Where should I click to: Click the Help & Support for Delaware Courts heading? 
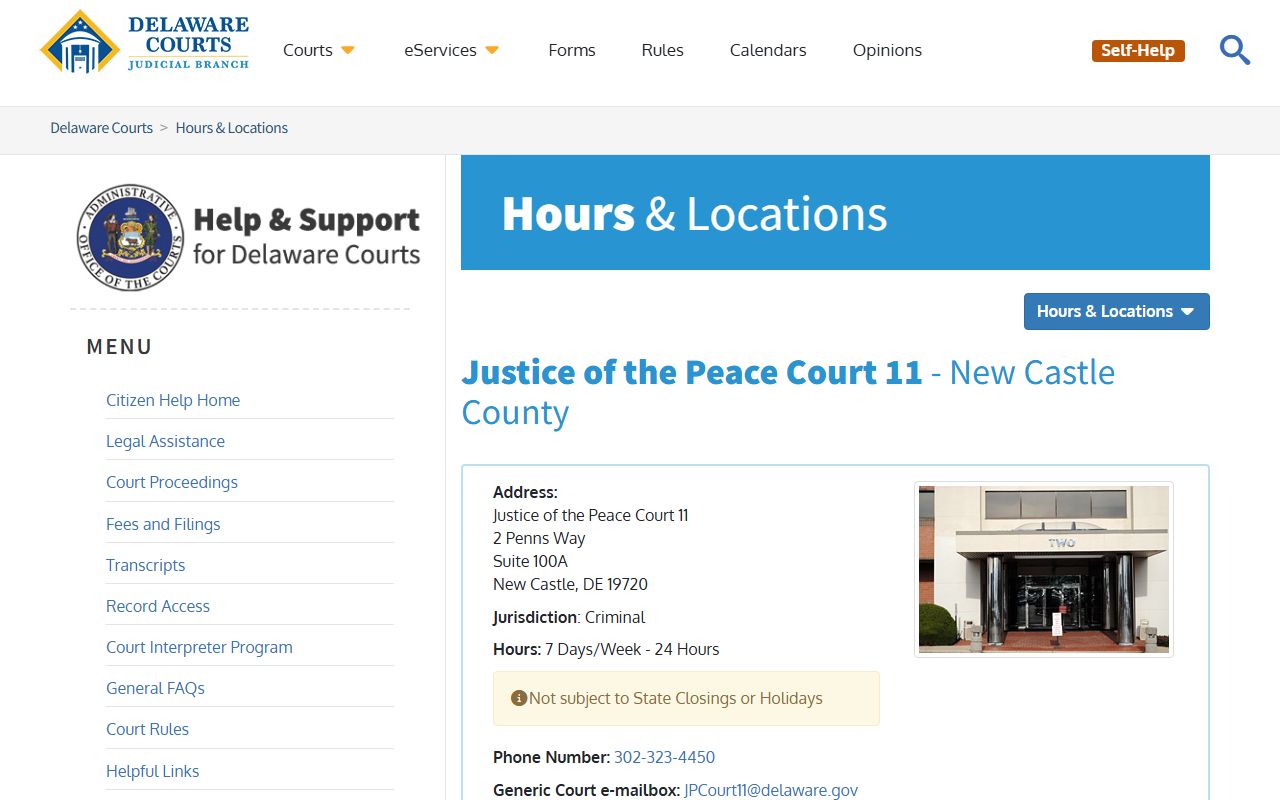(306, 236)
